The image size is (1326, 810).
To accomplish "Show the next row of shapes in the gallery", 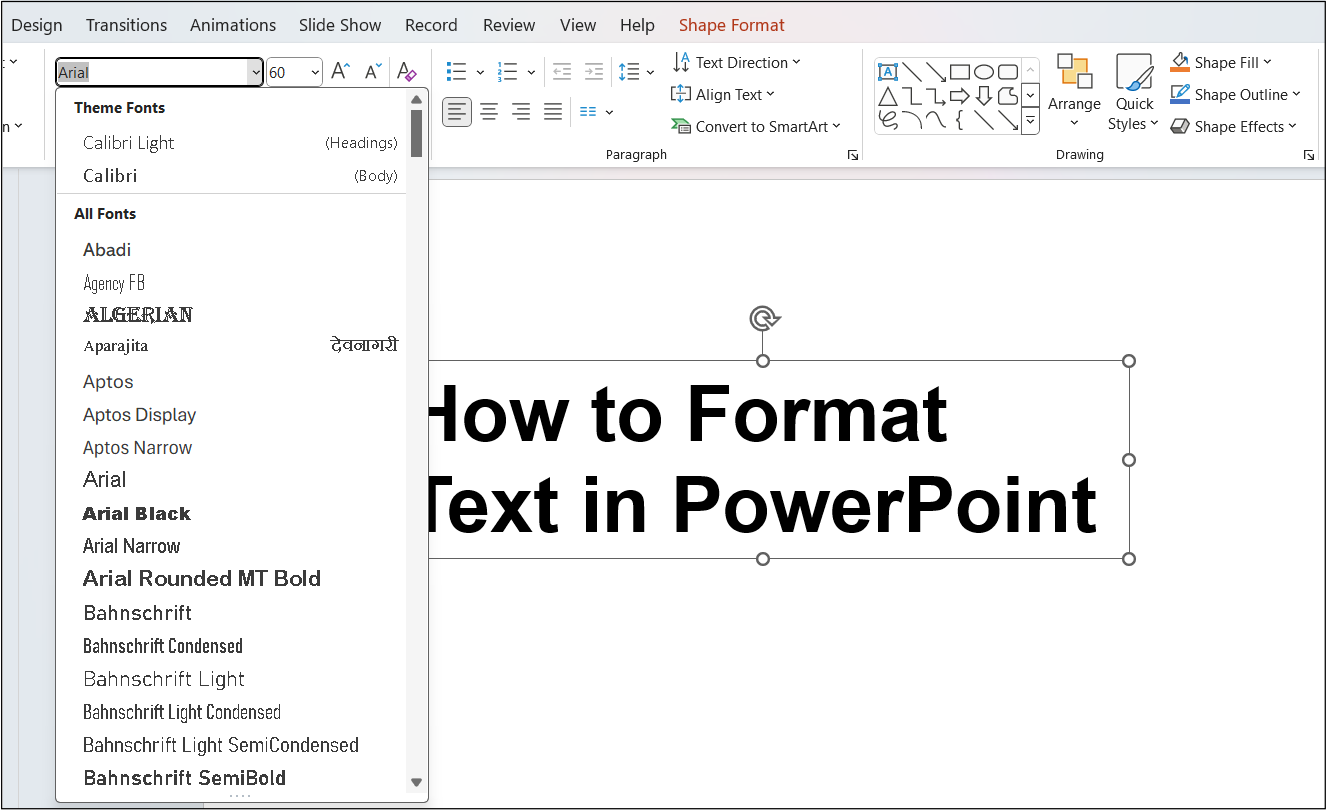I will (x=1030, y=97).
